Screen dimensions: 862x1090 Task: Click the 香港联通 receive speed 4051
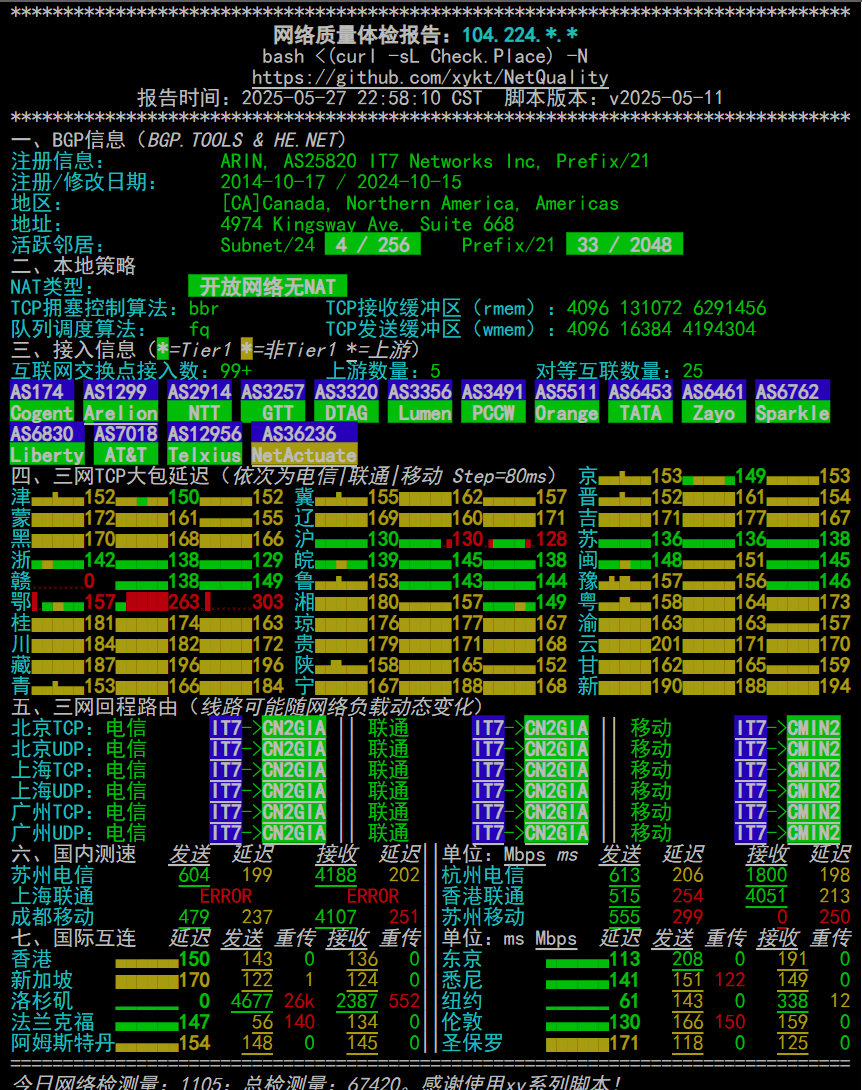tap(766, 896)
